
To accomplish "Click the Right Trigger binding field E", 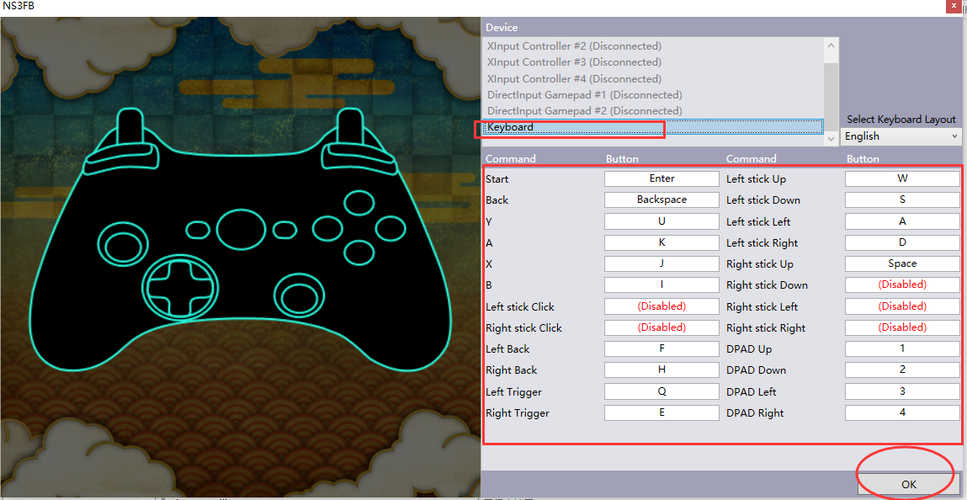I will point(662,413).
